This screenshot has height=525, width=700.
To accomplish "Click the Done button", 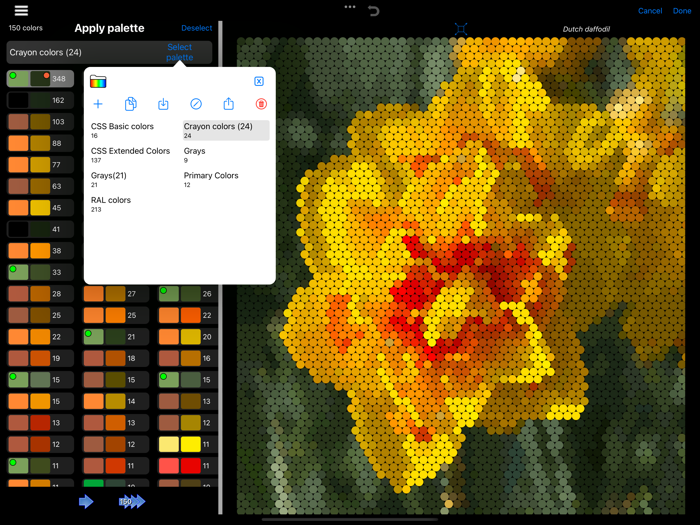I will (x=682, y=11).
